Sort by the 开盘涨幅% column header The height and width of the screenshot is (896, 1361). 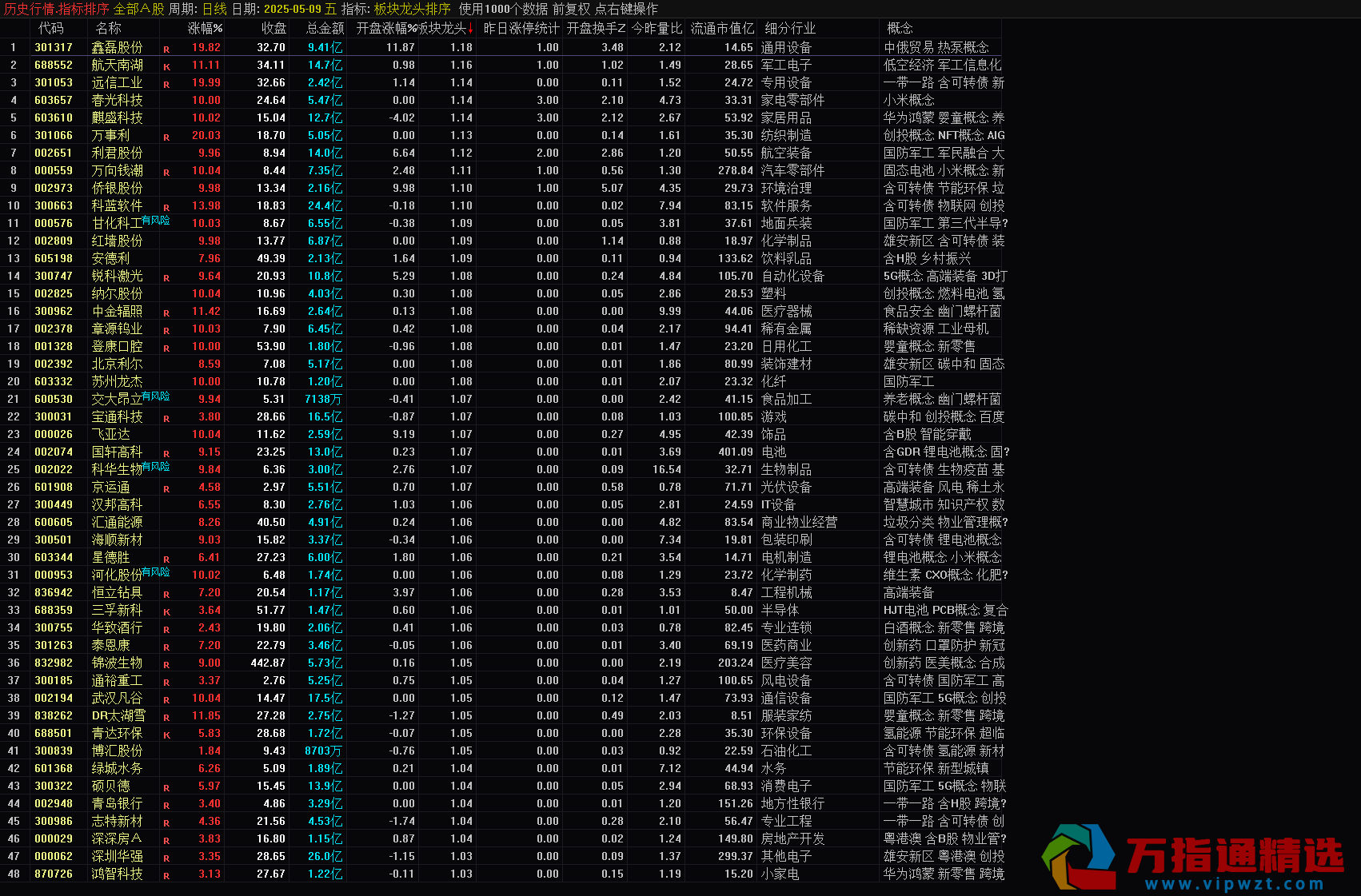point(386,28)
